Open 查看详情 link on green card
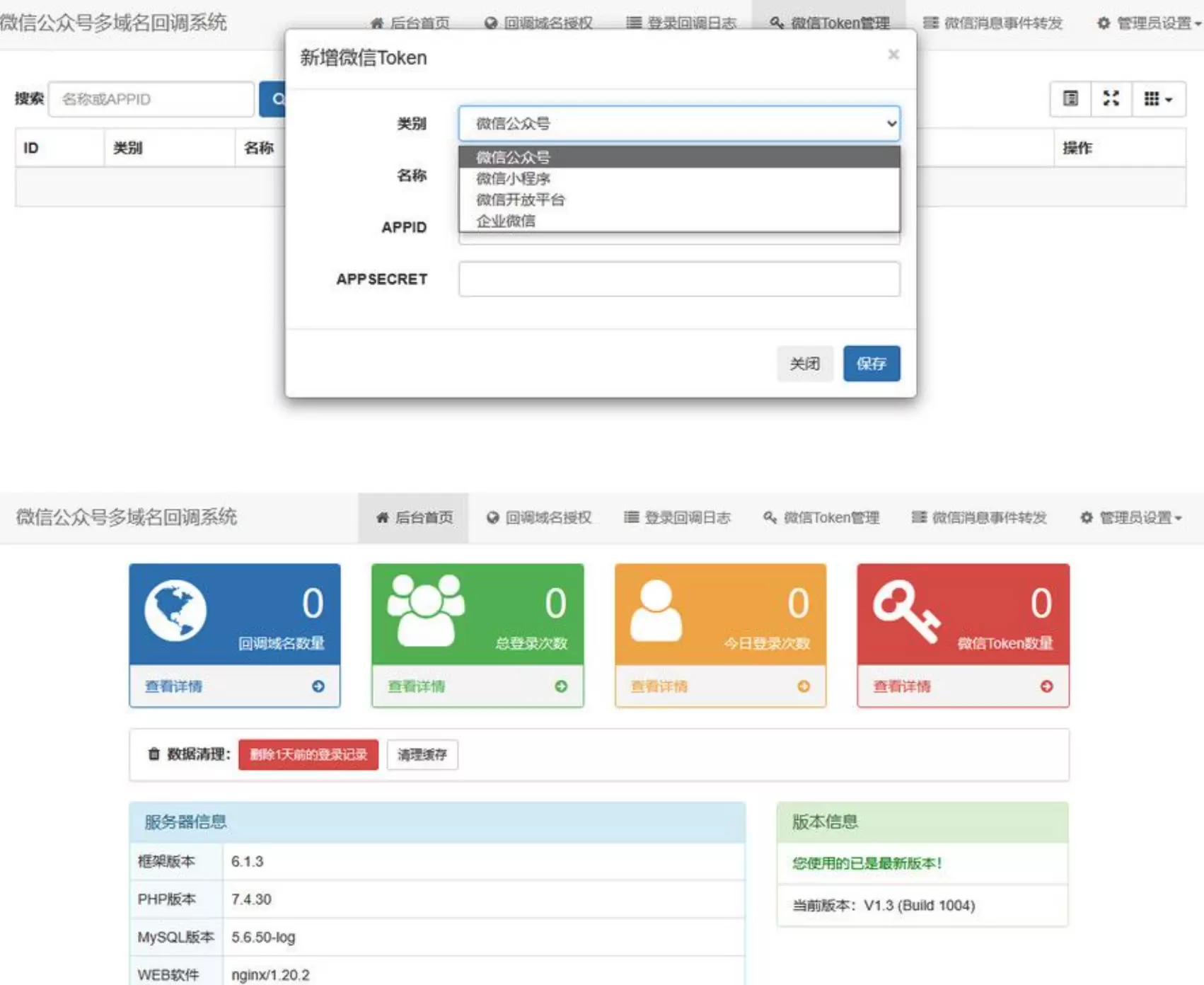The height and width of the screenshot is (985, 1204). point(416,686)
